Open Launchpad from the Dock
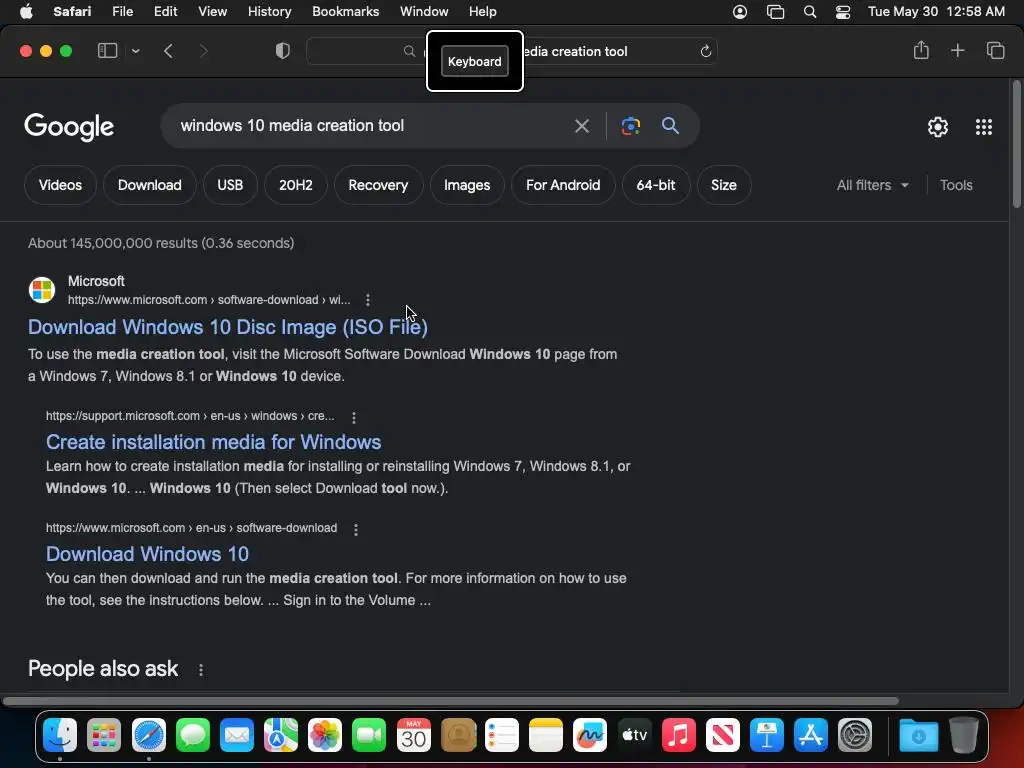Viewport: 1024px width, 768px height. [x=104, y=735]
